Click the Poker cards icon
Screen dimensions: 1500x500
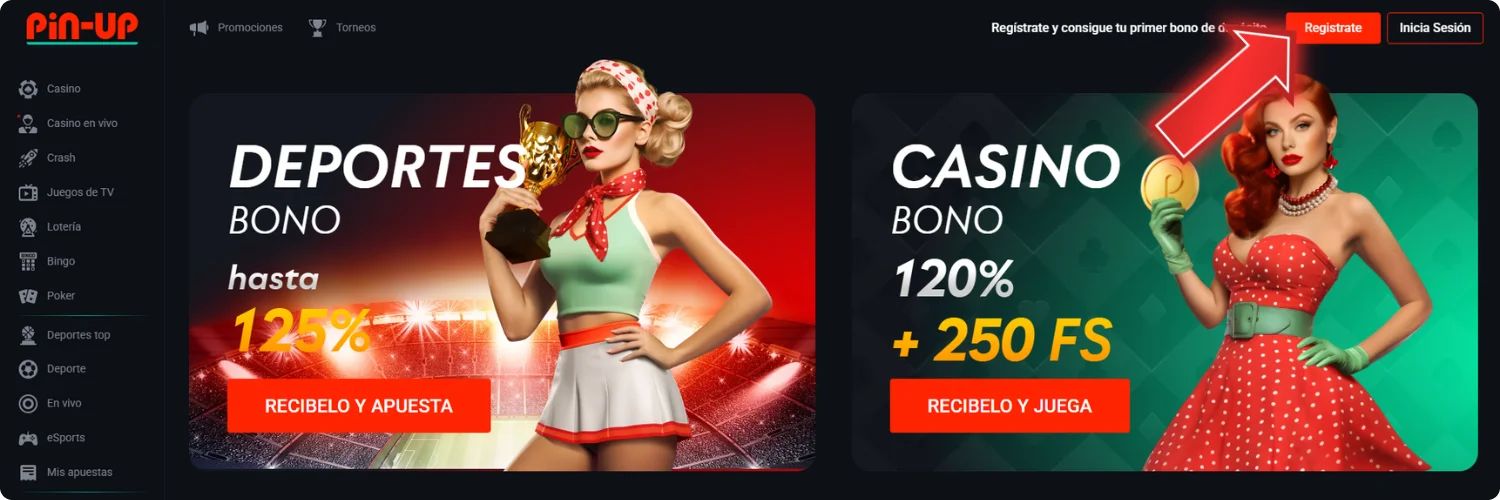tap(28, 296)
